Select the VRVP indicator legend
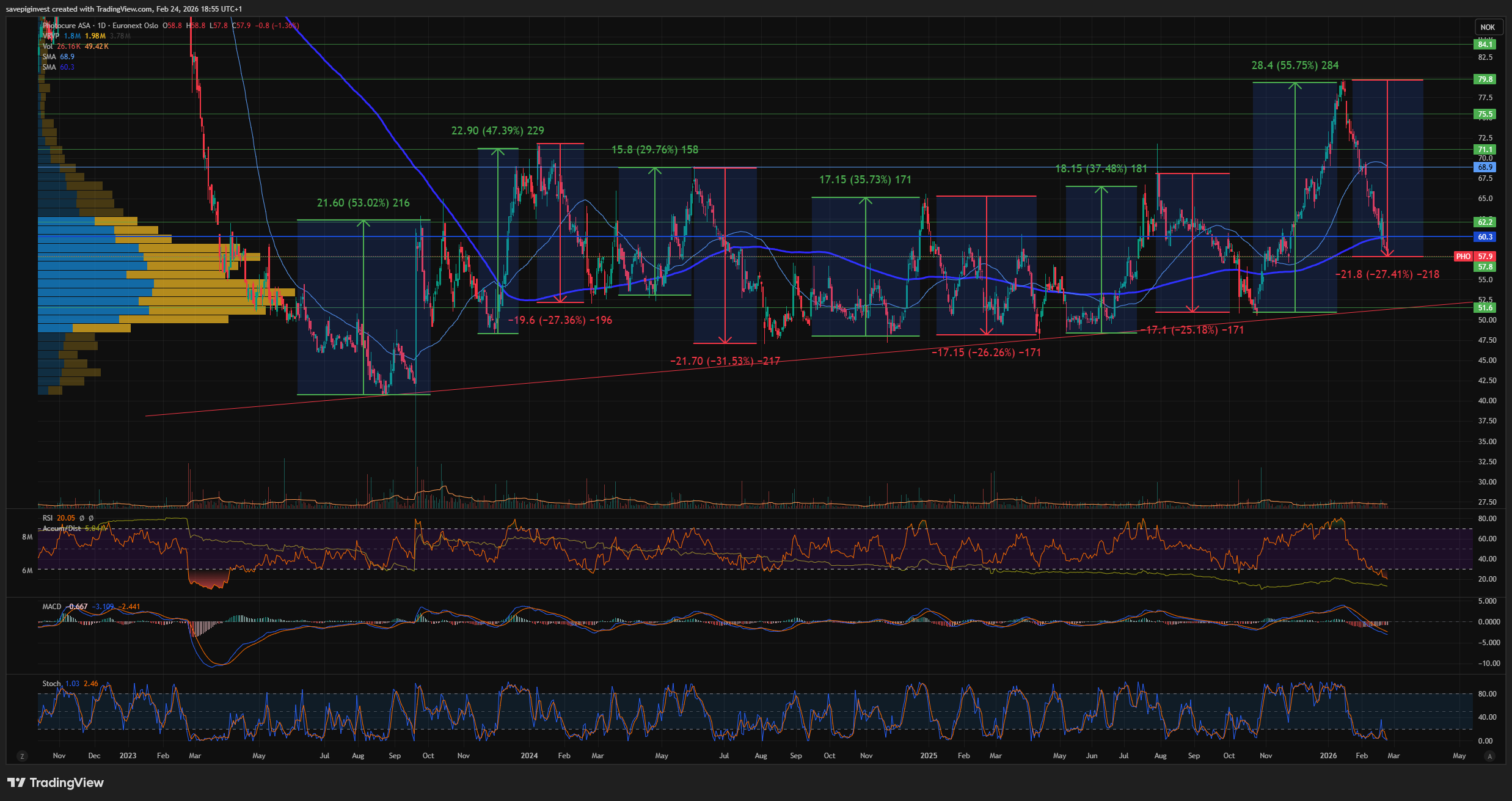 [x=51, y=36]
